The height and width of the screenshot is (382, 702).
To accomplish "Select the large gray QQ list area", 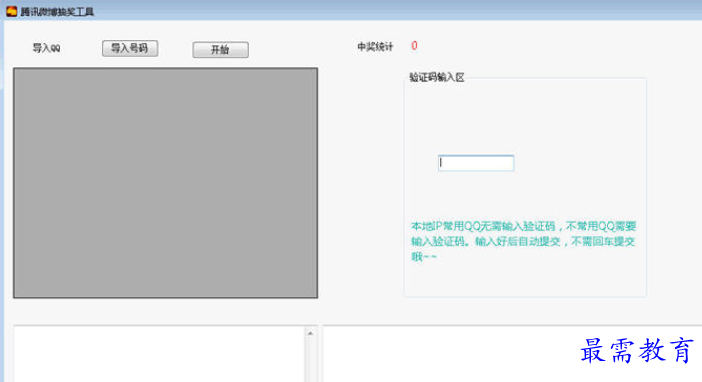I will click(x=166, y=183).
